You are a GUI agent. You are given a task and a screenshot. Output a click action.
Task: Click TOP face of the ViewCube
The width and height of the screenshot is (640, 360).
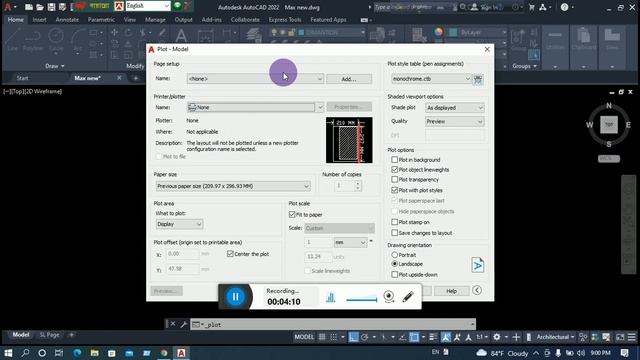point(609,124)
